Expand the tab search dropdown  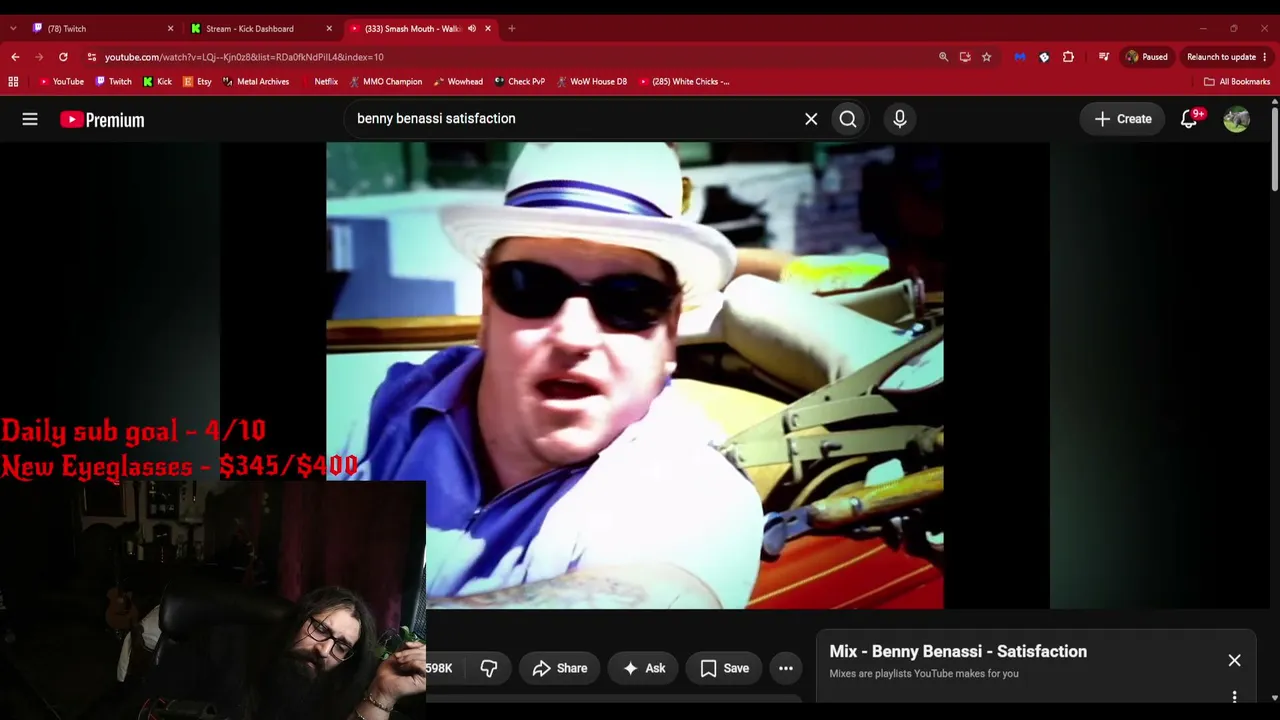13,29
